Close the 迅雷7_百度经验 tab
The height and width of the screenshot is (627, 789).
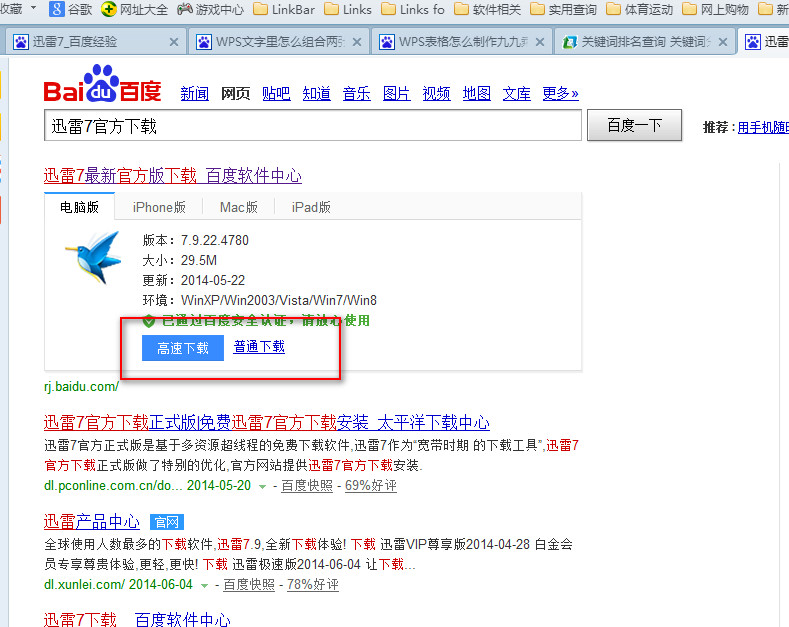click(174, 42)
